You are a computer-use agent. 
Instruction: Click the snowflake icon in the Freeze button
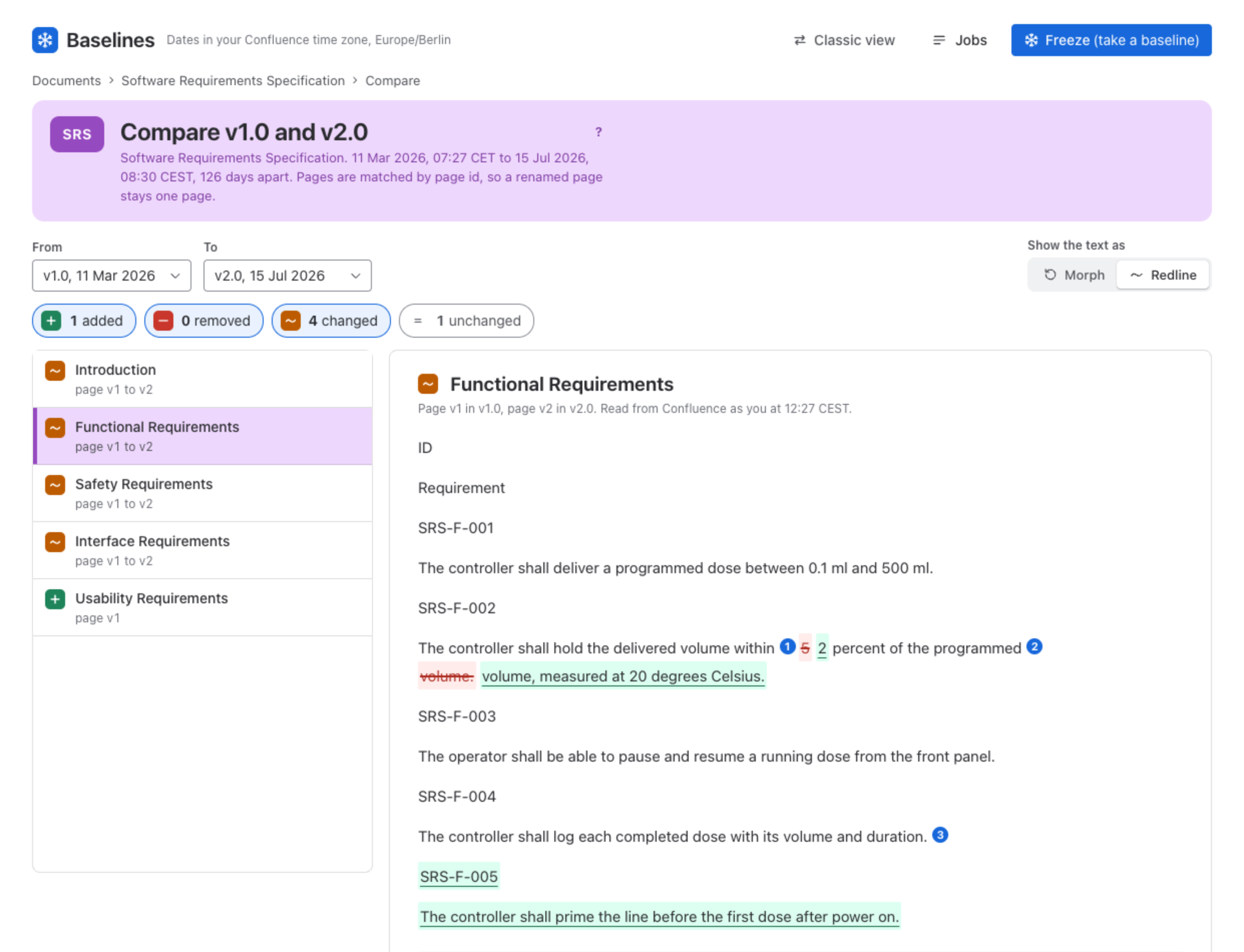coord(1031,40)
